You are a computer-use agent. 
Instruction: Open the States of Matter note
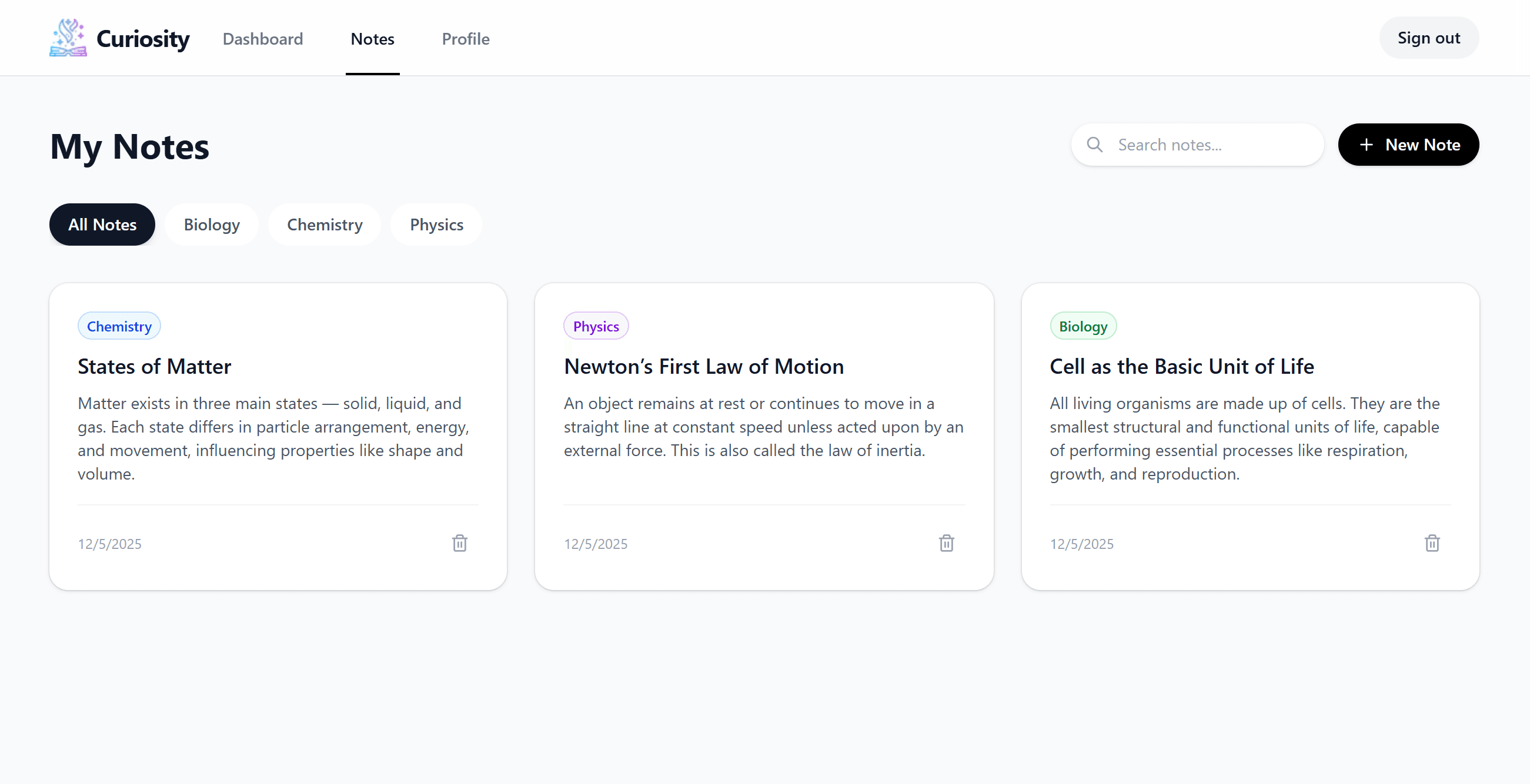(x=155, y=366)
